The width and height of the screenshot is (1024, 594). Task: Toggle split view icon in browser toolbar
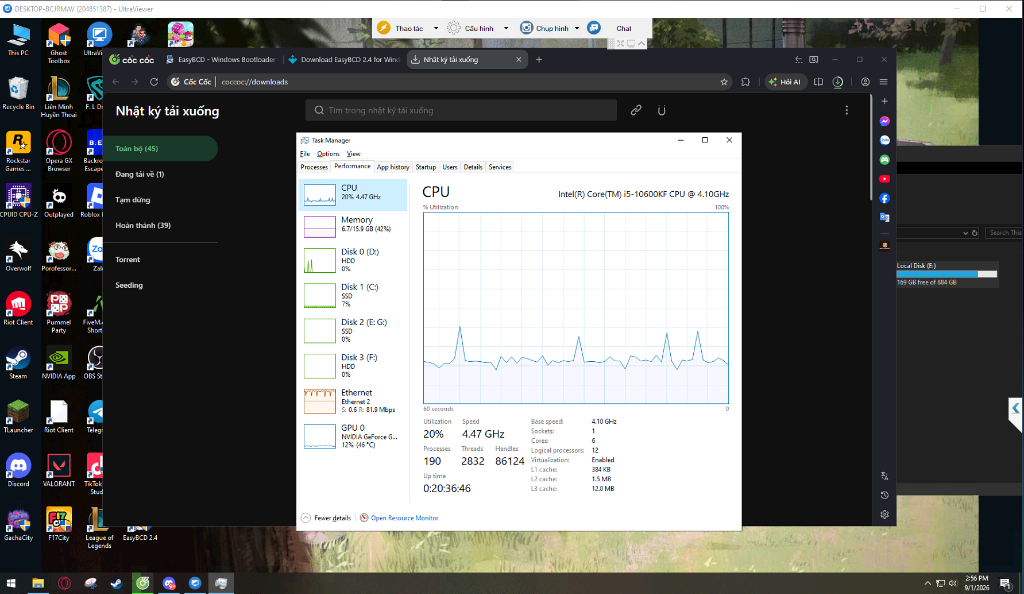(x=818, y=82)
